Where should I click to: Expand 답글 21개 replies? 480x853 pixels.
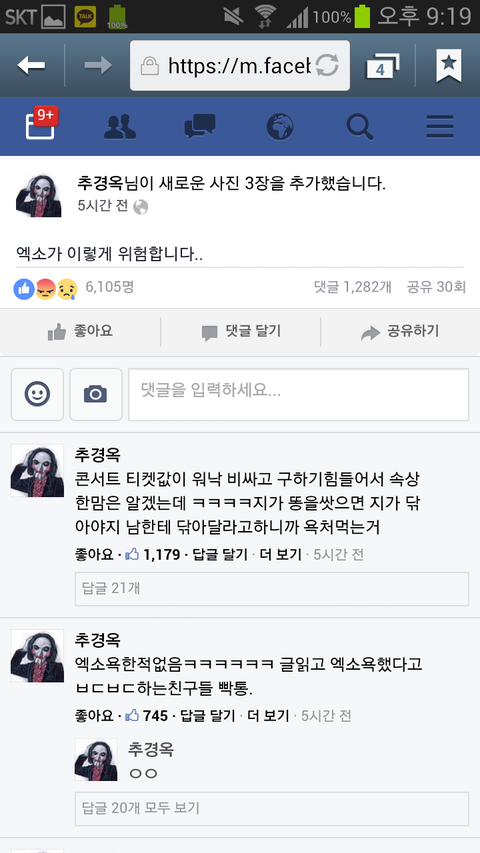coord(272,589)
